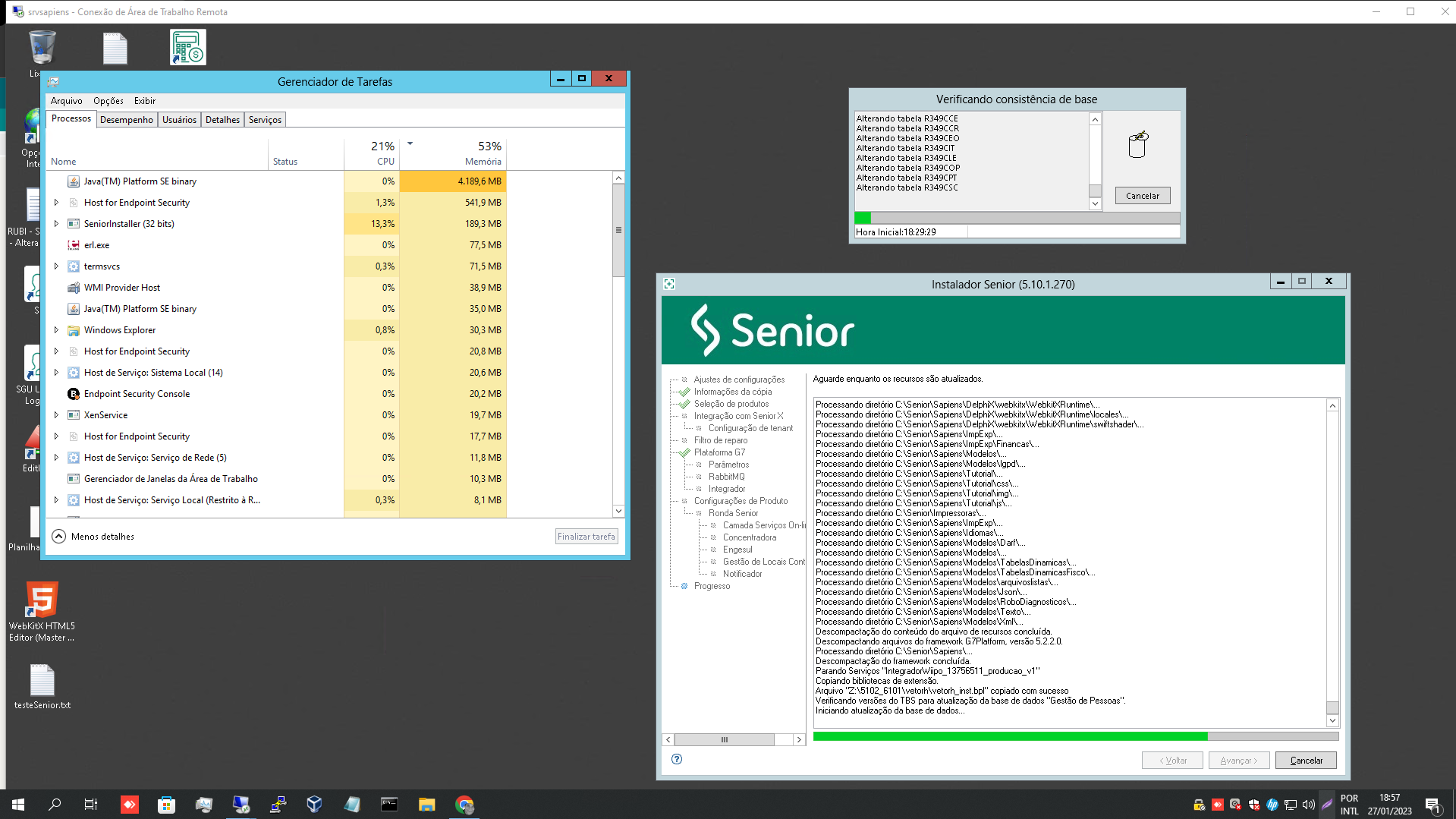
Task: Click the installer green progress bar
Action: pyautogui.click(x=1076, y=736)
